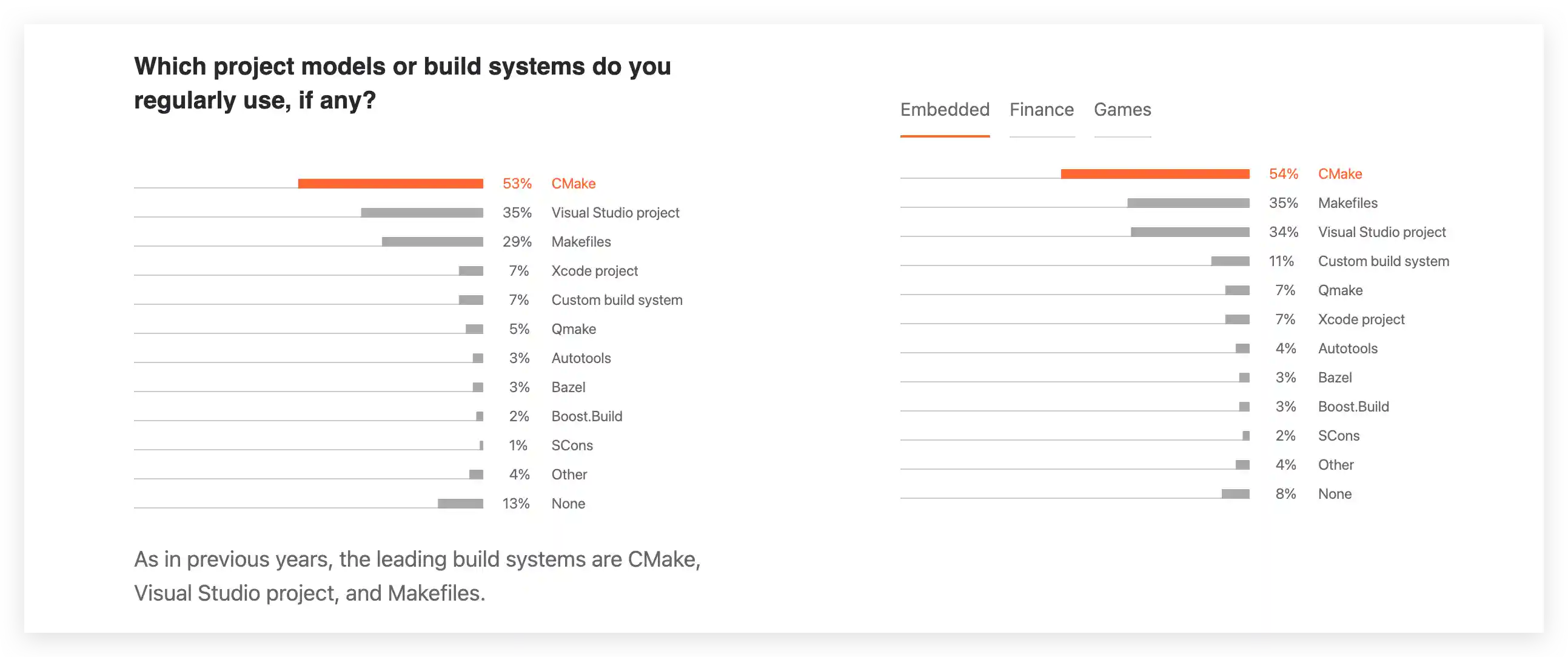The height and width of the screenshot is (657, 1568).
Task: Click the 1% SCons label
Action: (572, 446)
